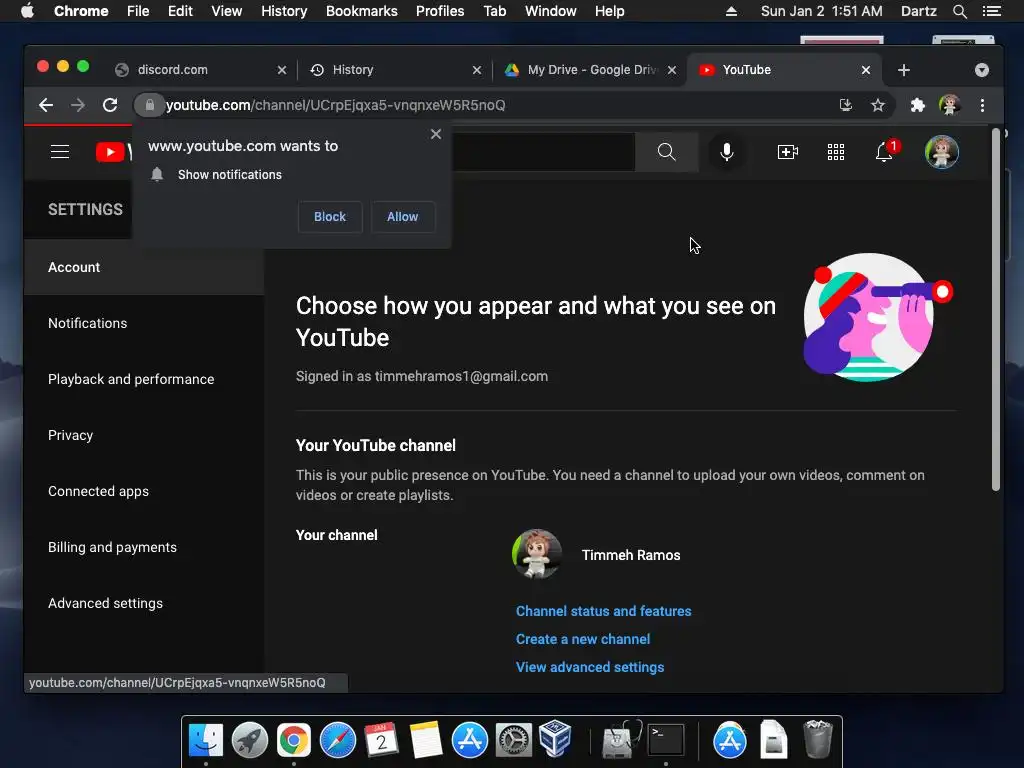The width and height of the screenshot is (1024, 768).
Task: Select Account in settings sidebar
Action: tap(144, 267)
